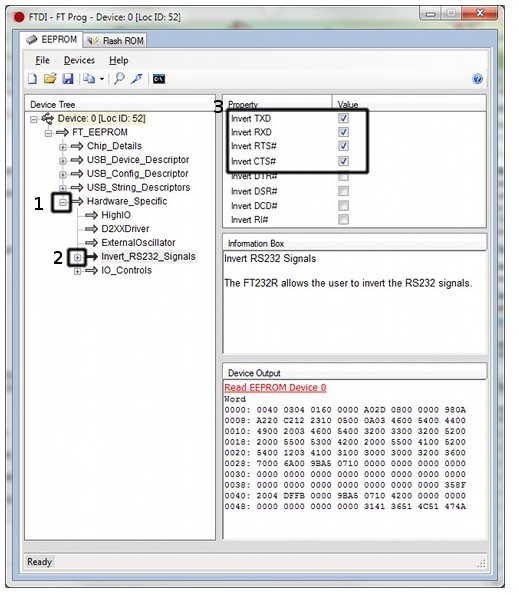Expand the Chip_Details node
519x595 pixels.
pos(63,147)
